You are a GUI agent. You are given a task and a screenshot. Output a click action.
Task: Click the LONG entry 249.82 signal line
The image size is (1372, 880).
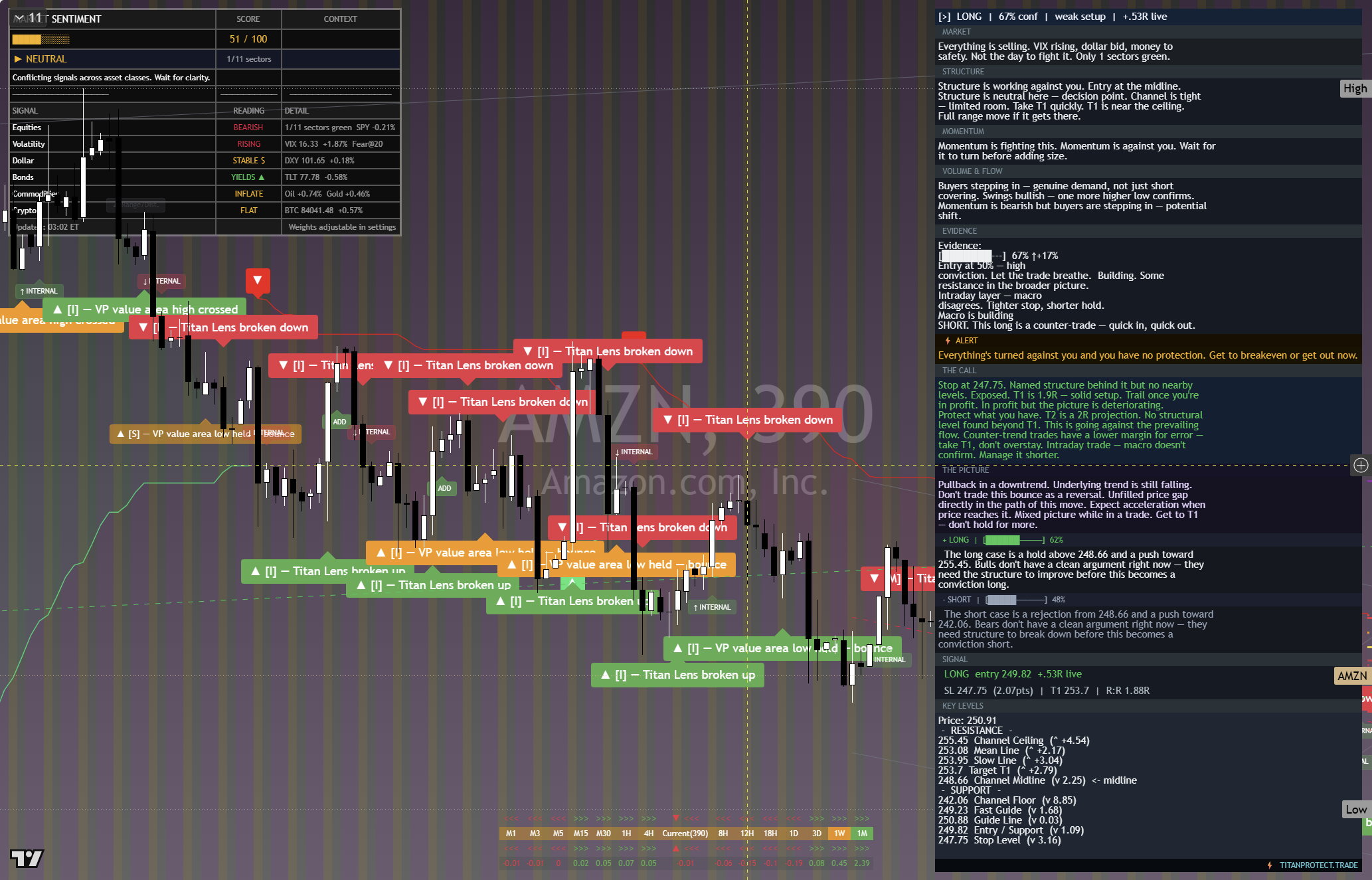click(1013, 674)
